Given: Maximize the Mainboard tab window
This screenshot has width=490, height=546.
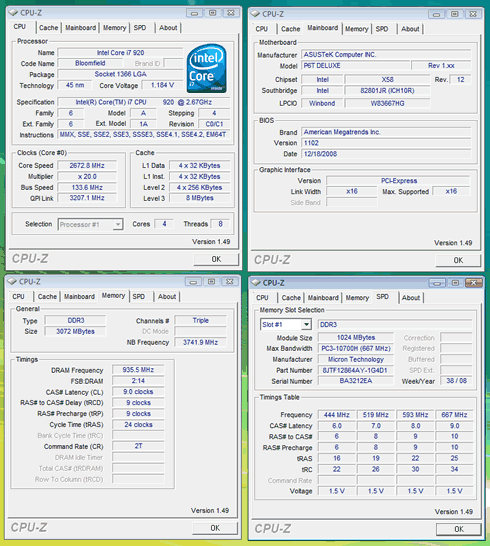Looking at the screenshot, I should point(454,14).
